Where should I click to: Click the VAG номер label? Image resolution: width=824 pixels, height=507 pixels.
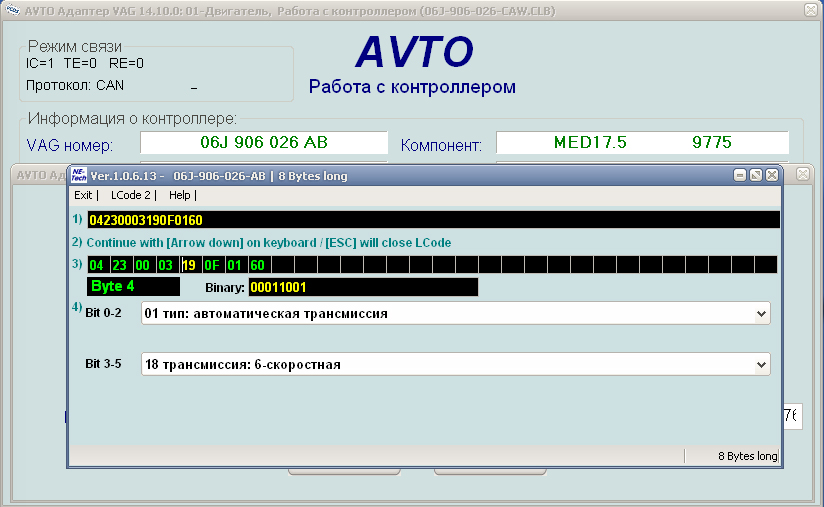[69, 146]
